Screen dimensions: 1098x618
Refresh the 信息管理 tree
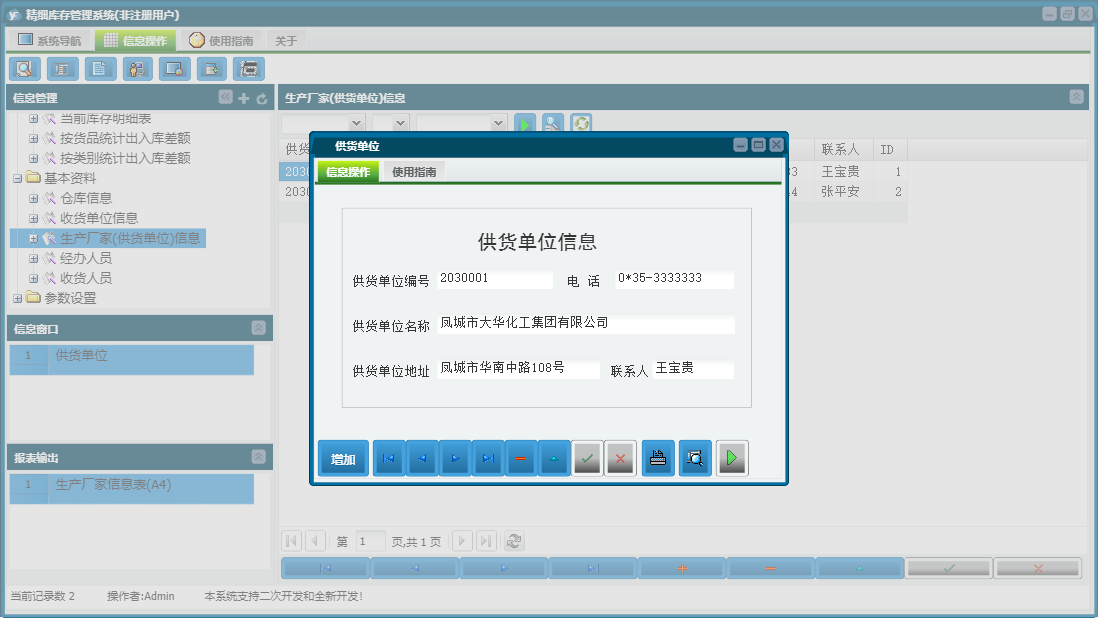pyautogui.click(x=262, y=99)
